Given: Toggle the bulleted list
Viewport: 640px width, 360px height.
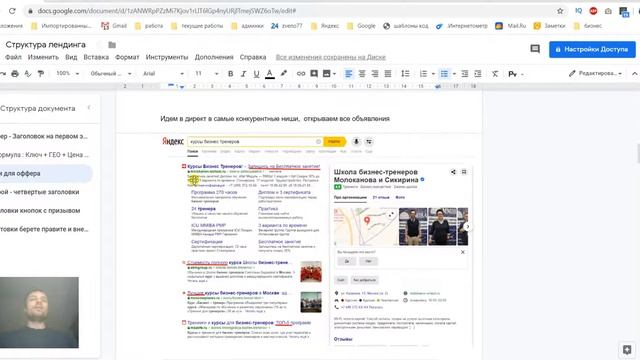Looking at the screenshot, I should pos(444,74).
